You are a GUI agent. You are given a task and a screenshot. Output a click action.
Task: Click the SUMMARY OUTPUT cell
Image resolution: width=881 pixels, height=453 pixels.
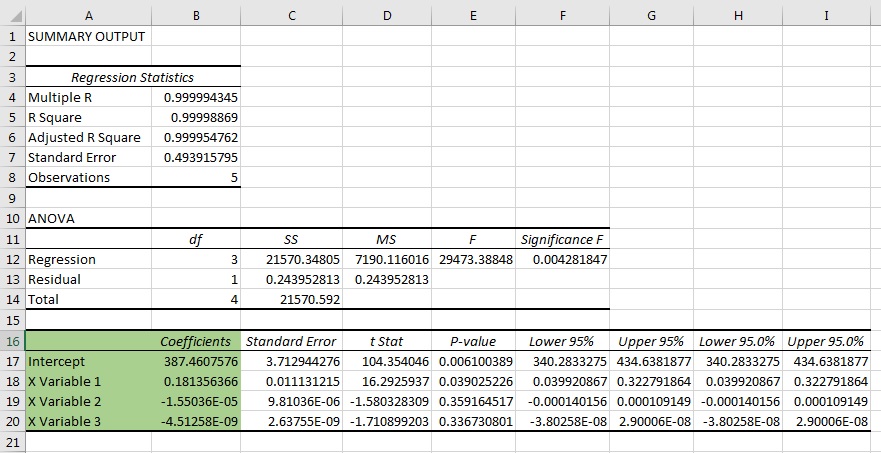[87, 36]
